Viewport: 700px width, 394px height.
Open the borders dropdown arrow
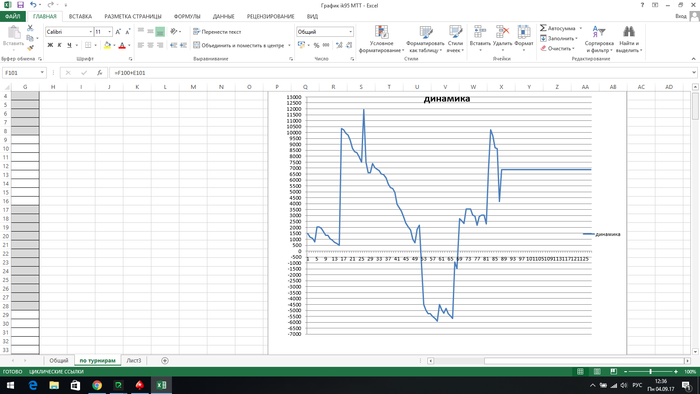click(x=96, y=45)
